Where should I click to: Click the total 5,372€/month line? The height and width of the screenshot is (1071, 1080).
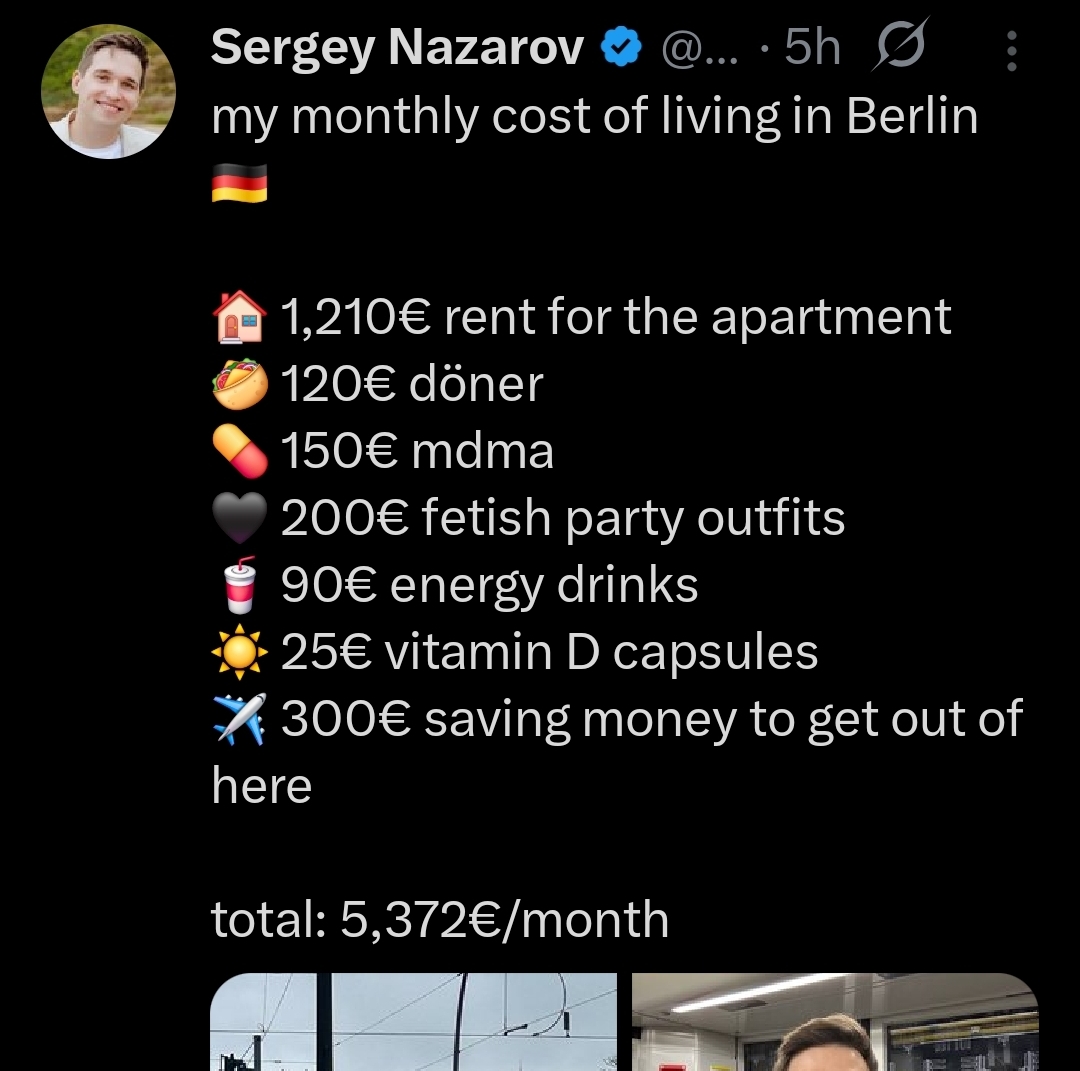coord(440,920)
